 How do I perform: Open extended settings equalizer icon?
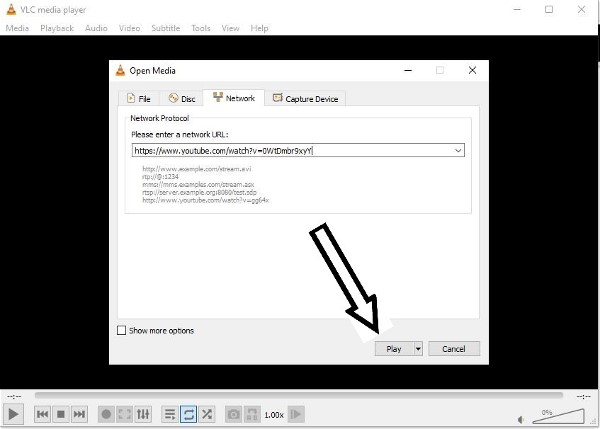click(143, 414)
